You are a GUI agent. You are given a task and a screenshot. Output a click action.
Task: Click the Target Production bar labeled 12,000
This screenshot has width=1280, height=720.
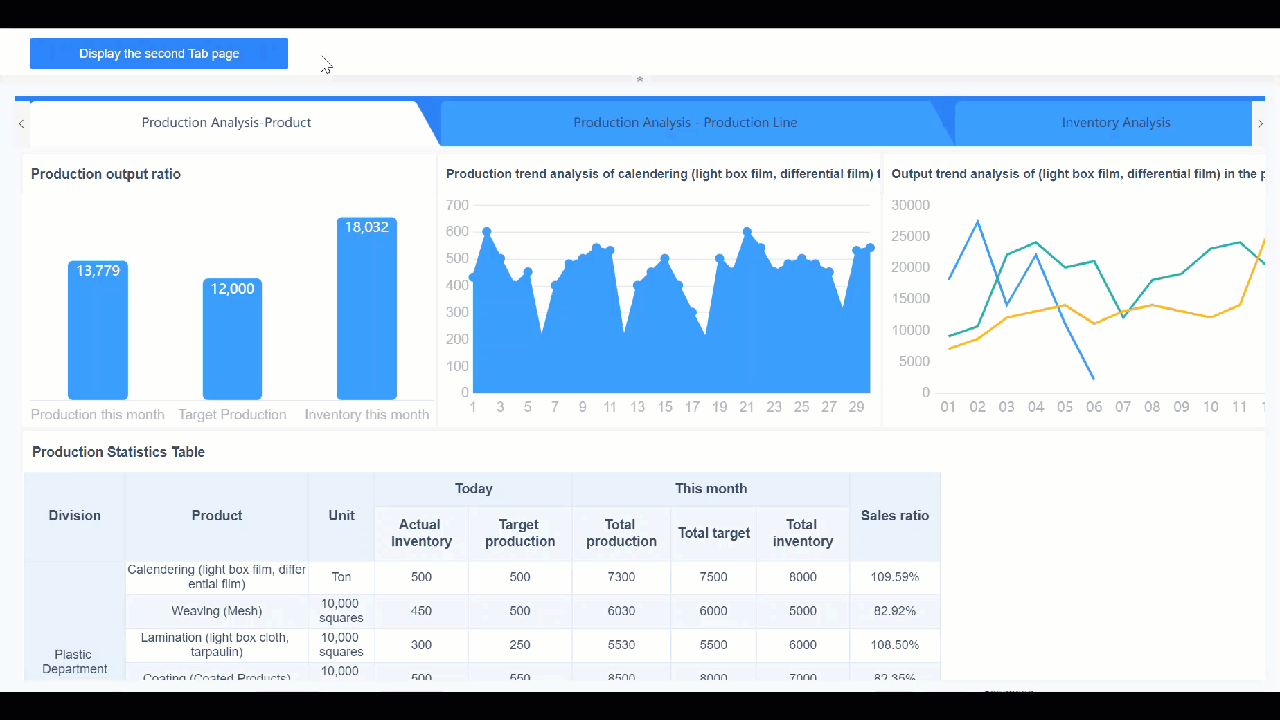click(x=232, y=340)
